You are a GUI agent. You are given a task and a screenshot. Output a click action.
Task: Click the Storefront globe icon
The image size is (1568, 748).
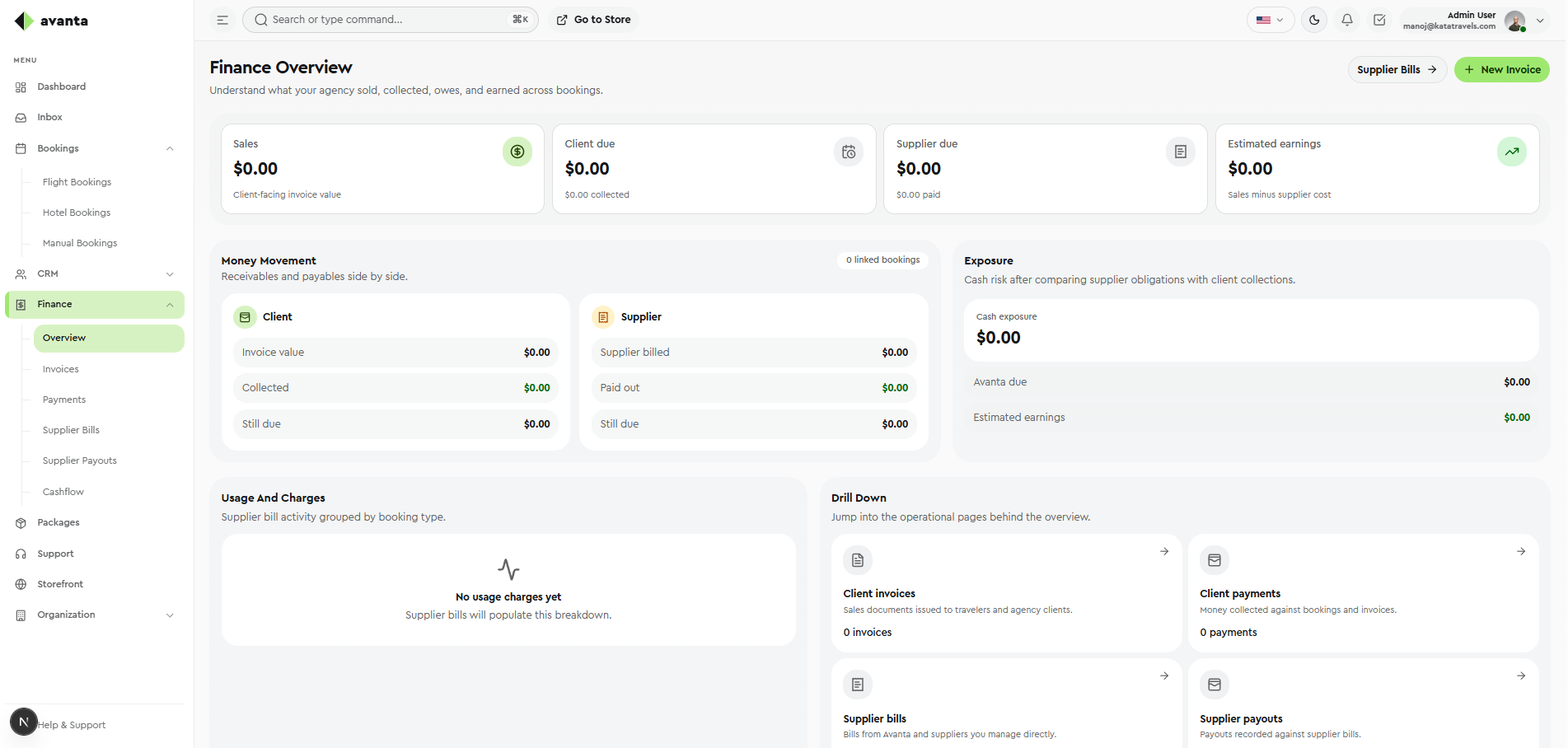point(21,585)
